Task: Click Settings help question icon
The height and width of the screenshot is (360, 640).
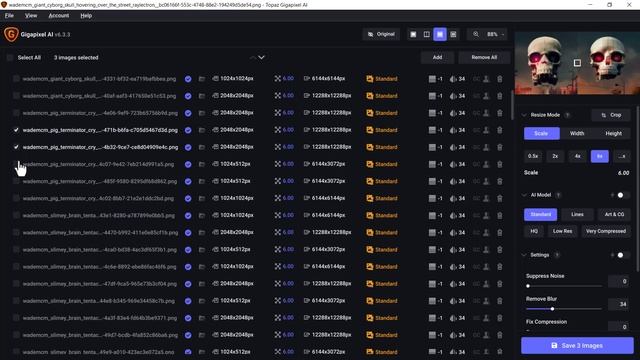Action: click(x=557, y=255)
